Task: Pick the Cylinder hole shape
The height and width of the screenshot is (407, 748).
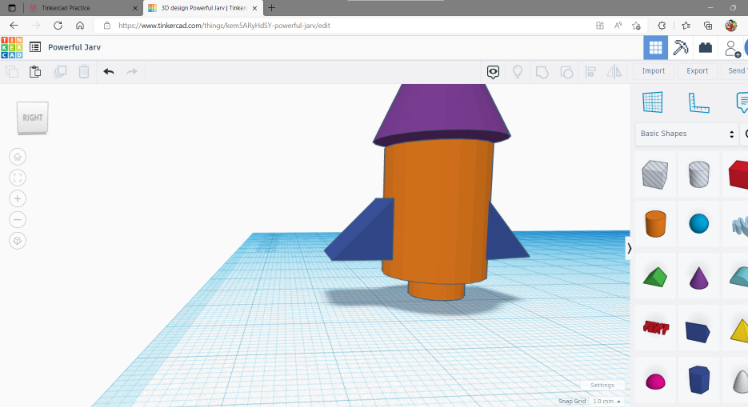Action: click(699, 174)
